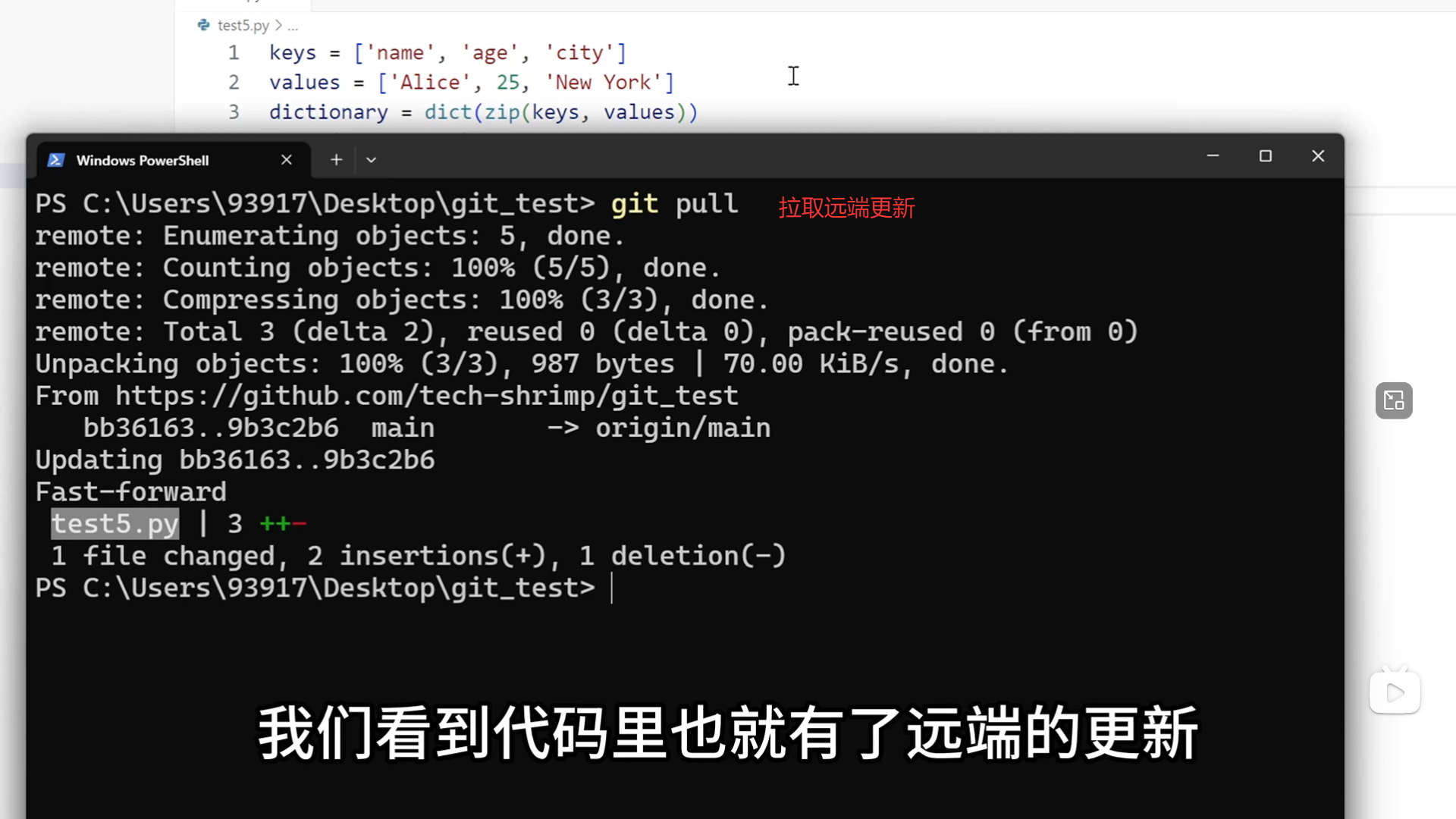This screenshot has width=1456, height=819.
Task: Close the terminal window
Action: pyautogui.click(x=1318, y=155)
